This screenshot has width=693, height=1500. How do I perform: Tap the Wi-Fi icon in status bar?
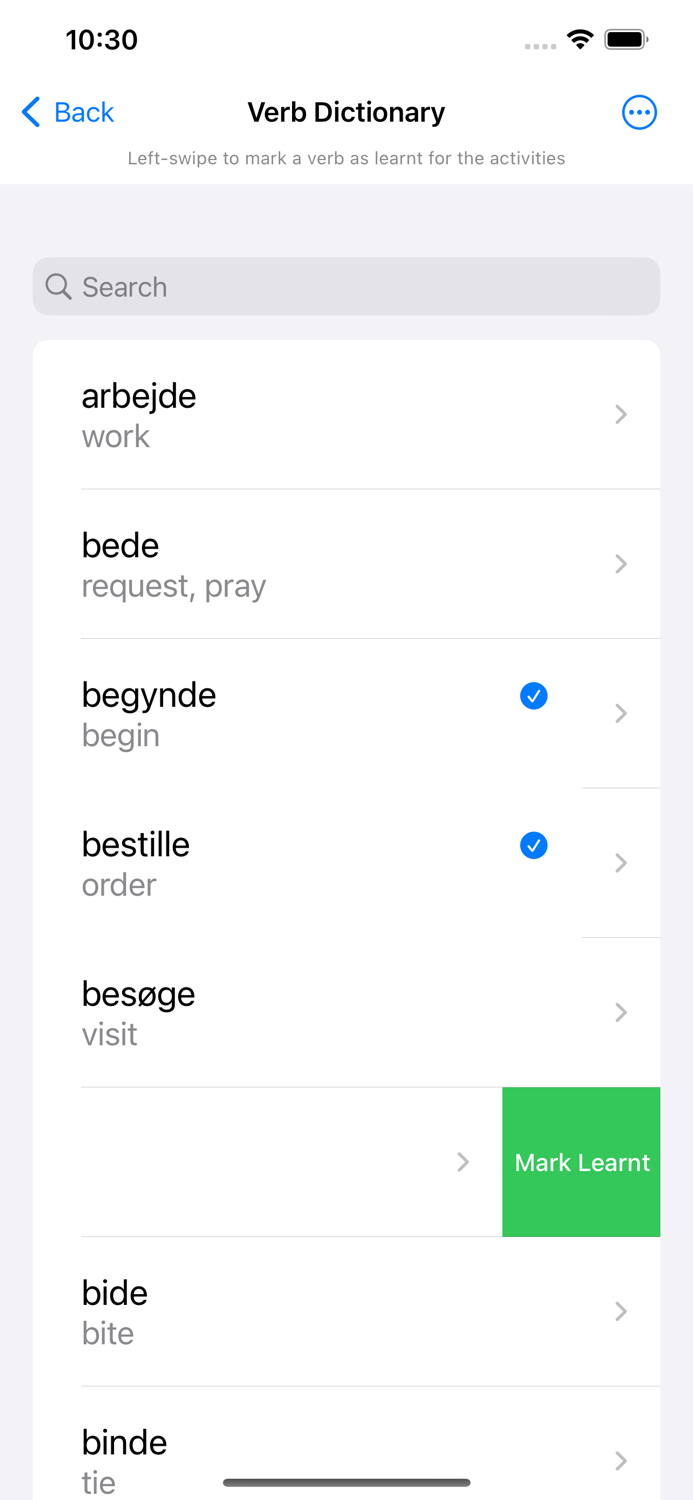[x=578, y=40]
